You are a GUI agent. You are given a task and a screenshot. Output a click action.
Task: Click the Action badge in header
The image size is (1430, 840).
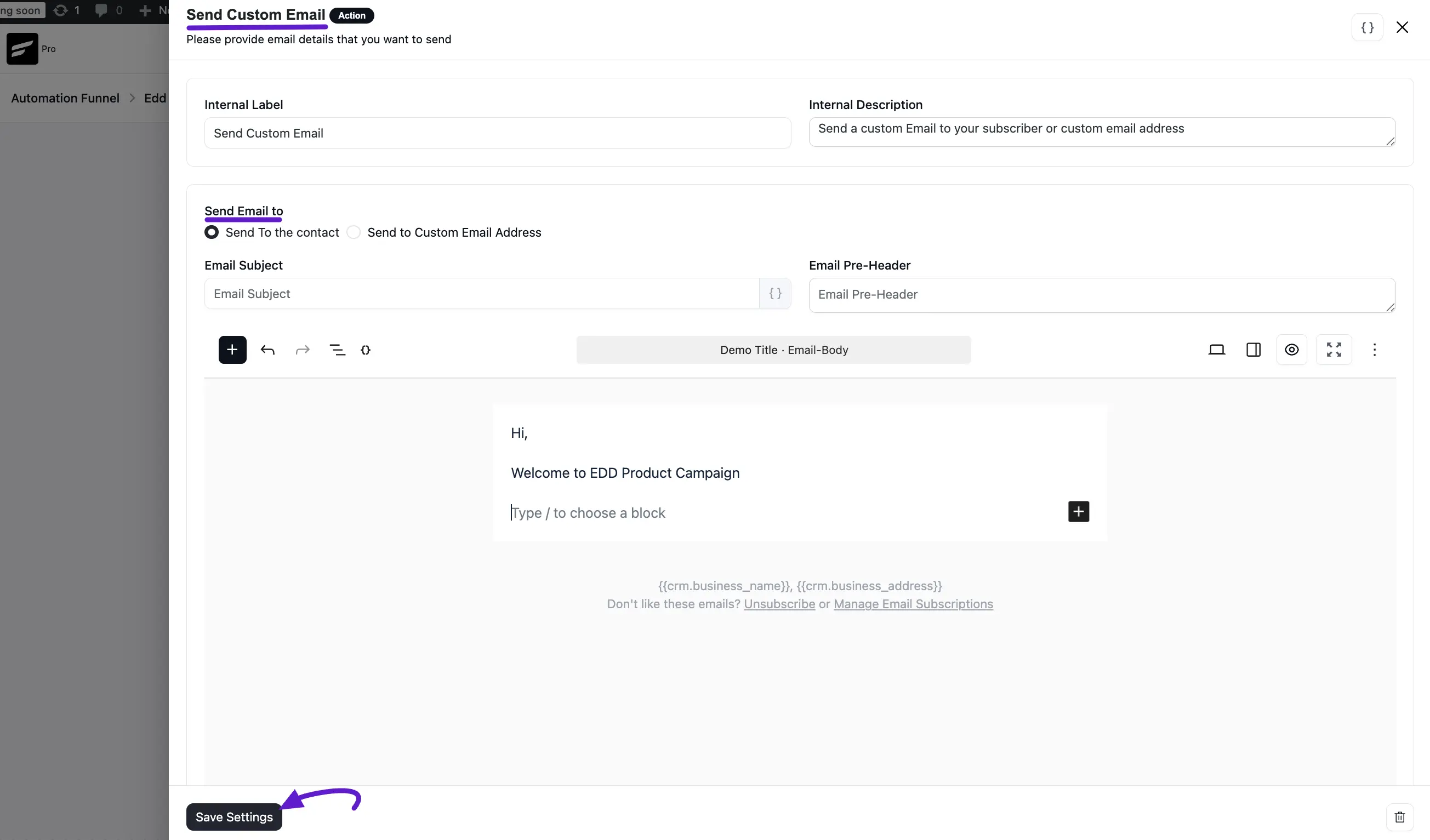click(x=352, y=15)
